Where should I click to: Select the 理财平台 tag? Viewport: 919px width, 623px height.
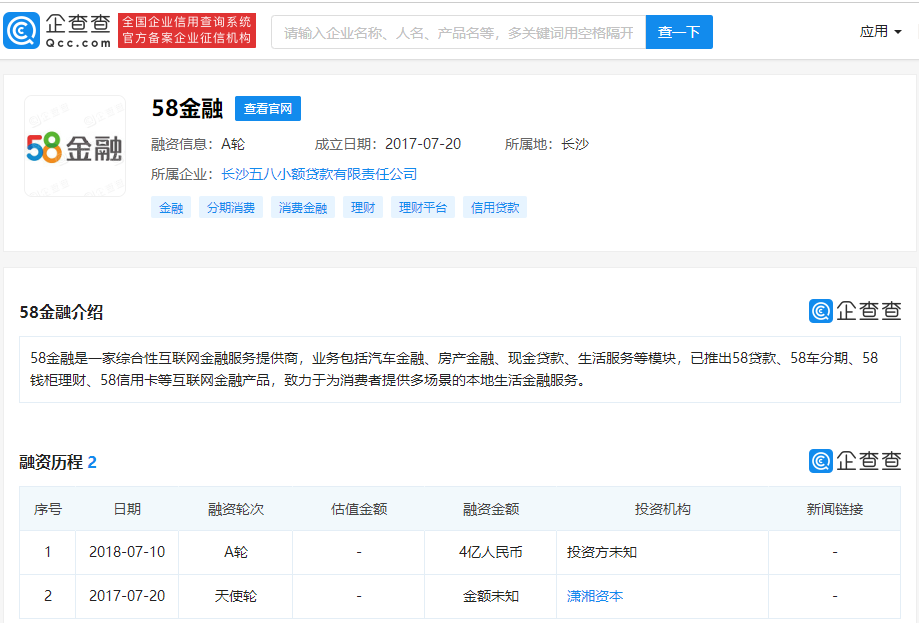click(x=423, y=207)
